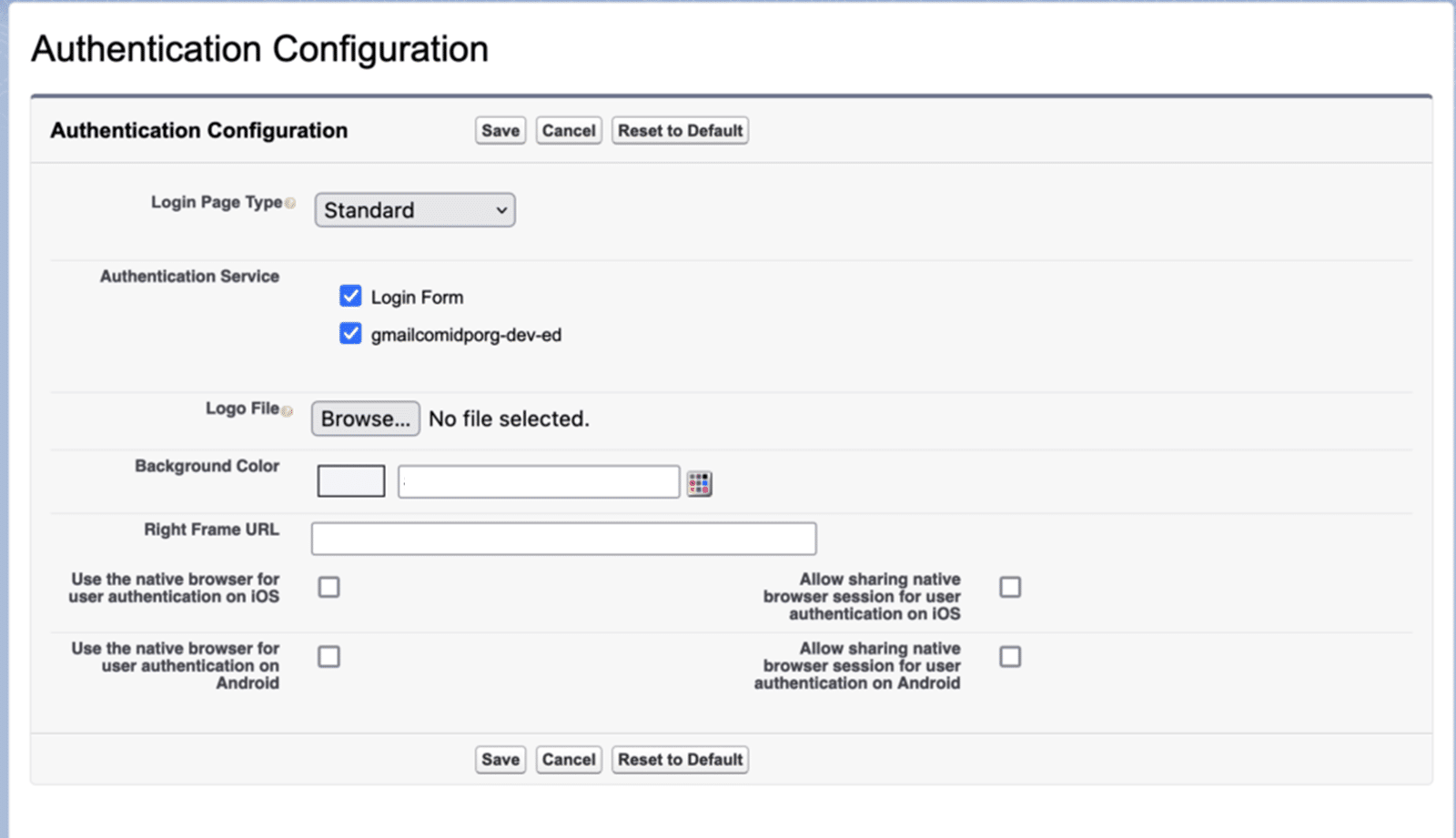Allow sharing native browser session on Android
Image resolution: width=1456 pixels, height=838 pixels.
[x=1010, y=657]
